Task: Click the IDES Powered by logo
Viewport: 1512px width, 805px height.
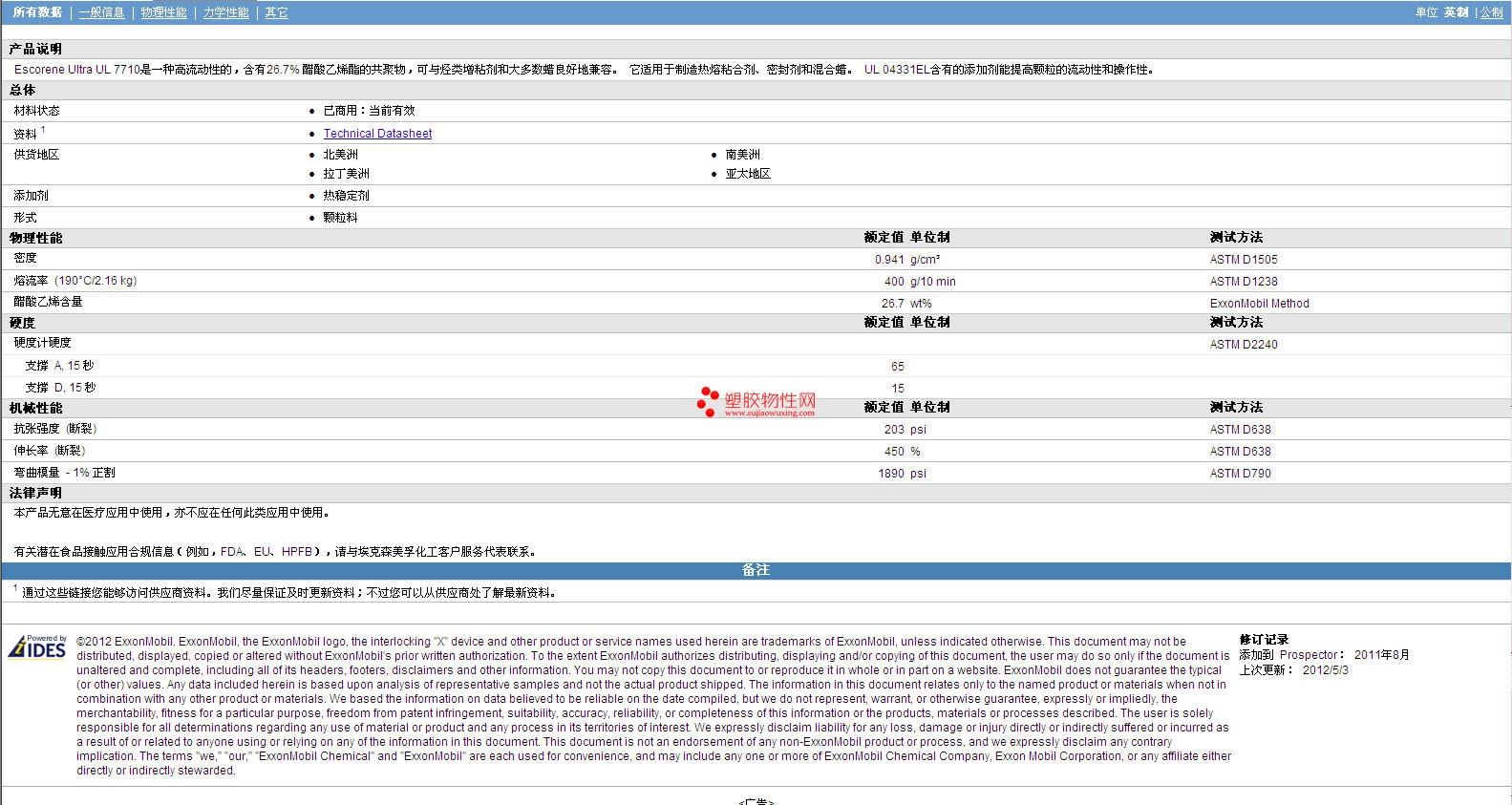Action: [37, 646]
